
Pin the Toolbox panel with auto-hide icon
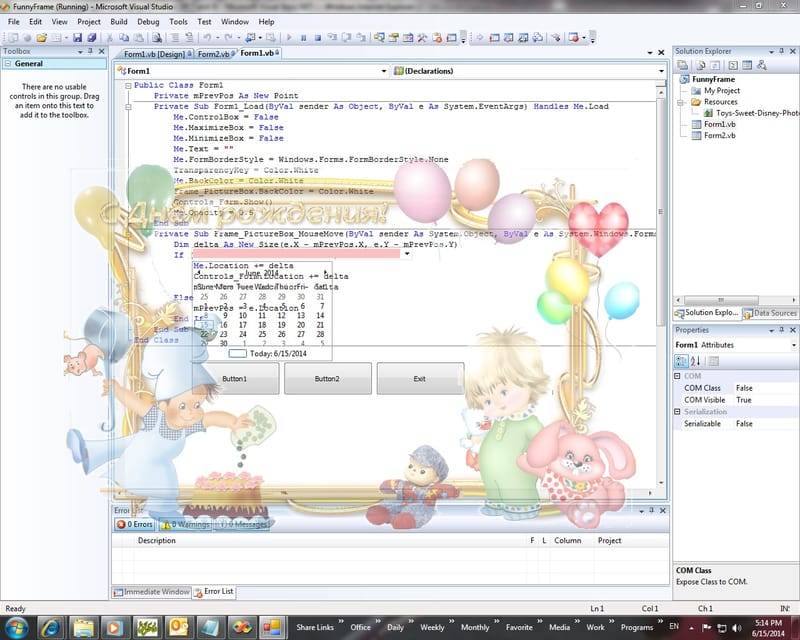coord(90,51)
